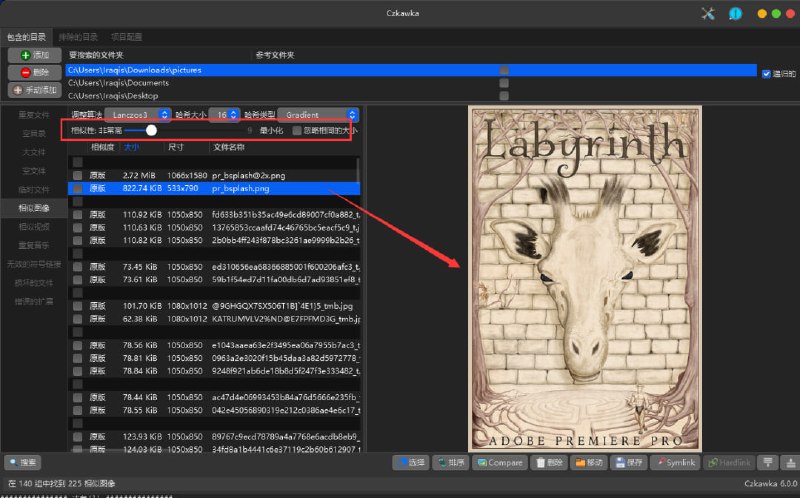Click the green 添加 add folder button
800x498 pixels.
[x=33, y=55]
